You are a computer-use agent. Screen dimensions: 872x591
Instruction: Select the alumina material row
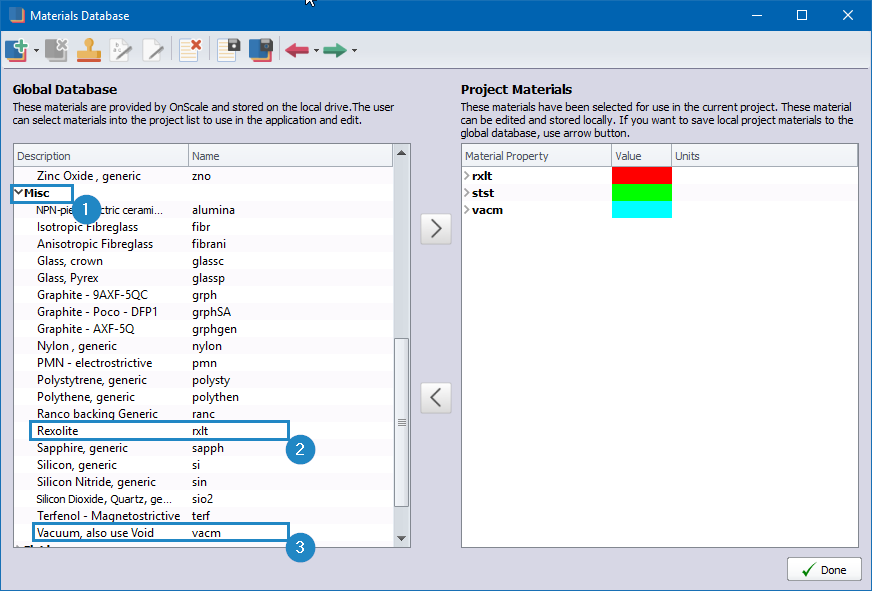pyautogui.click(x=204, y=210)
